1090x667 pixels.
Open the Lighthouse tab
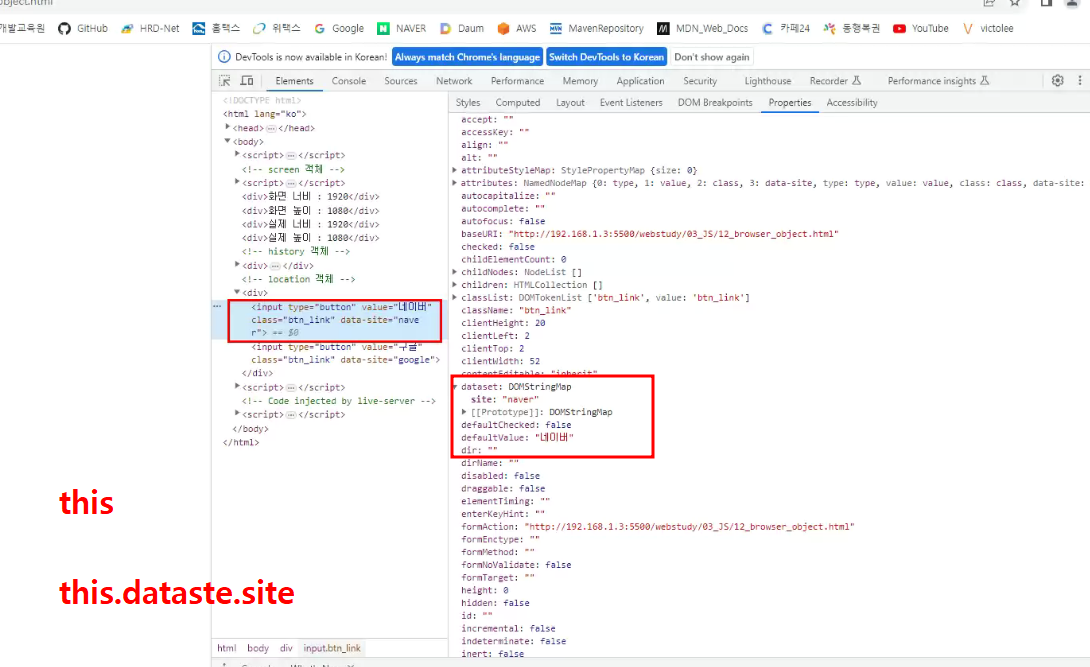(x=767, y=81)
